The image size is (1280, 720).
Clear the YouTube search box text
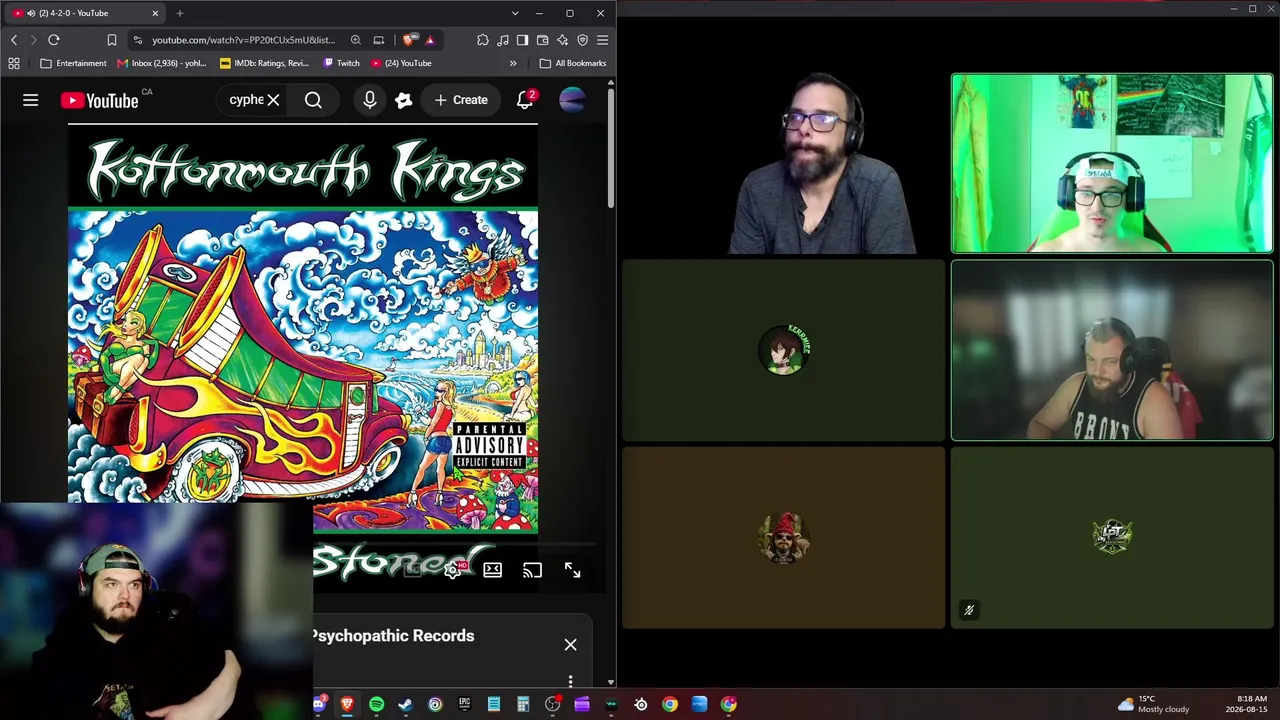click(x=273, y=100)
